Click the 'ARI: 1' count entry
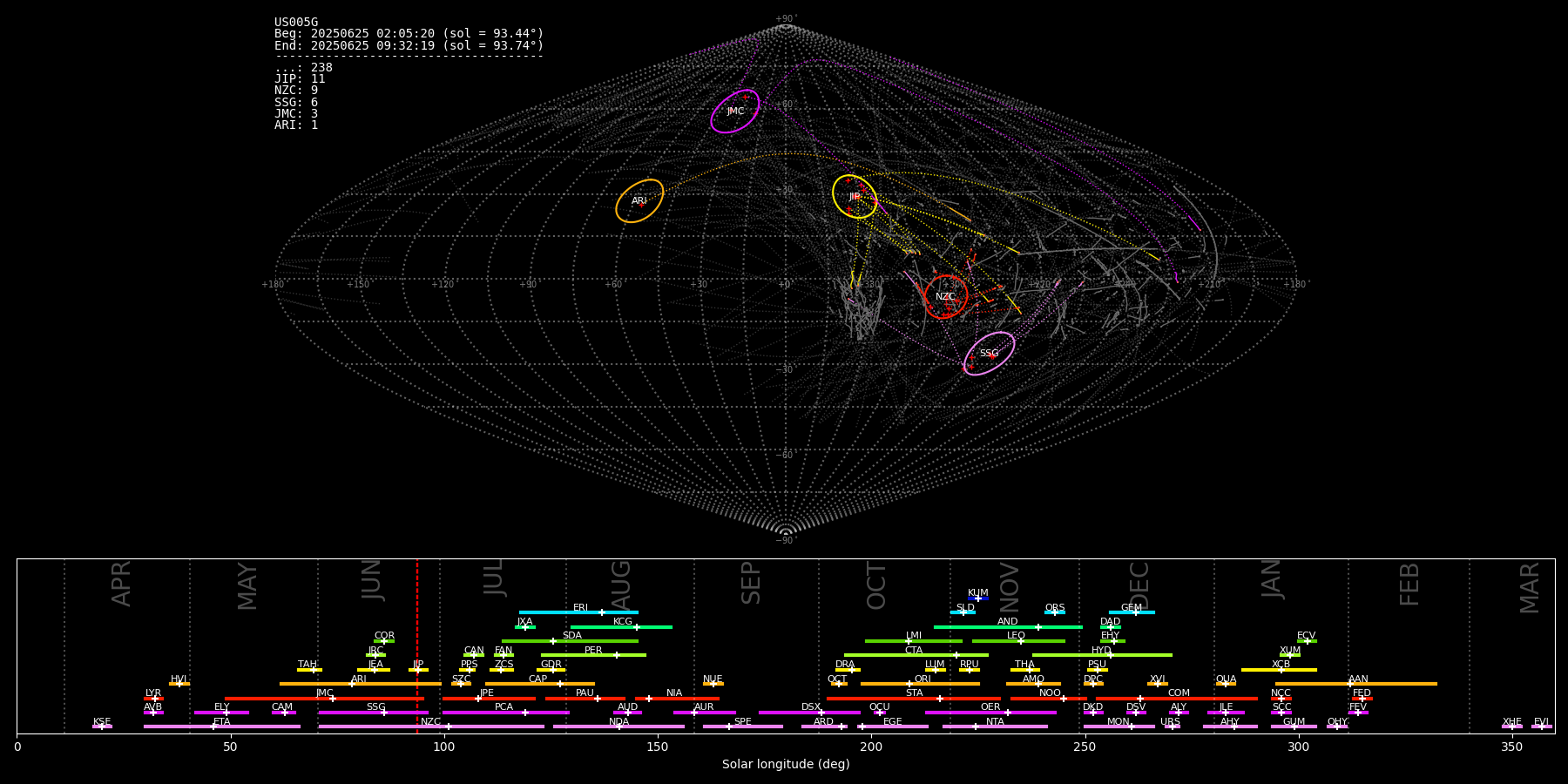The width and height of the screenshot is (1568, 784). click(296, 125)
